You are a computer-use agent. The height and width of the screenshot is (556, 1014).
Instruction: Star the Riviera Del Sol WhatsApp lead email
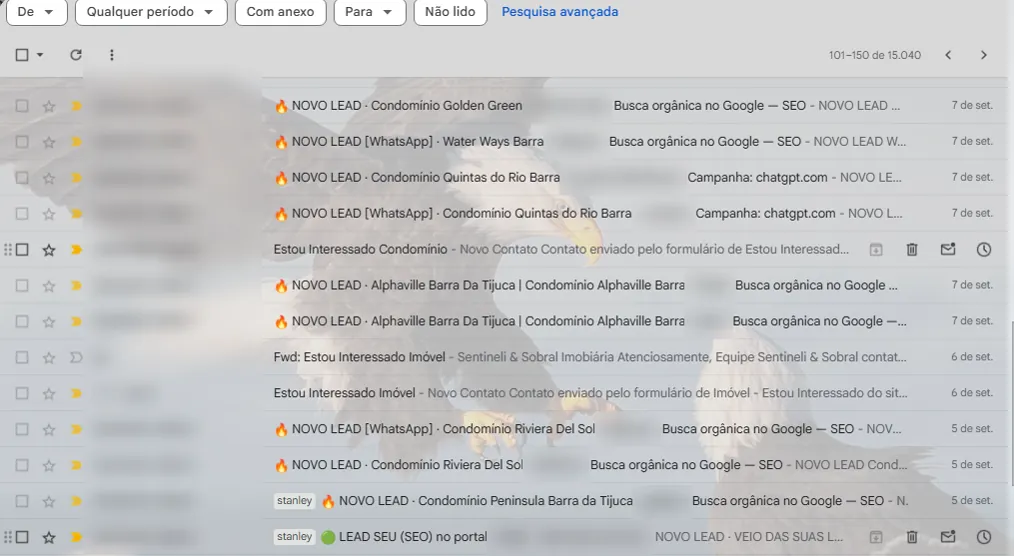(49, 429)
